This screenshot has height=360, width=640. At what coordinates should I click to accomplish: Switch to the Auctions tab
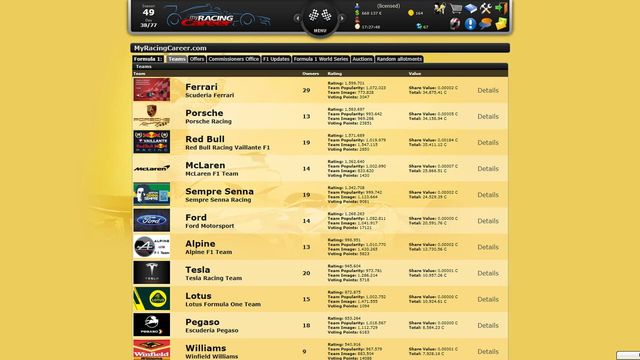pyautogui.click(x=362, y=59)
